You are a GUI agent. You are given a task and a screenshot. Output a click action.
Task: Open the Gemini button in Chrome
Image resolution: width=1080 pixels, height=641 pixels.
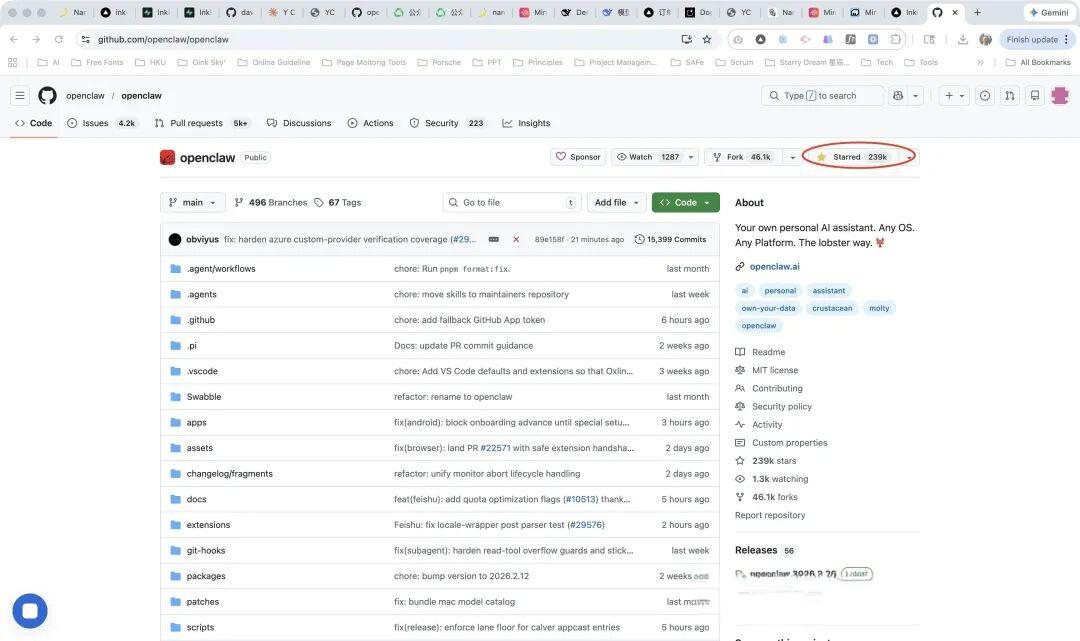(x=1049, y=12)
